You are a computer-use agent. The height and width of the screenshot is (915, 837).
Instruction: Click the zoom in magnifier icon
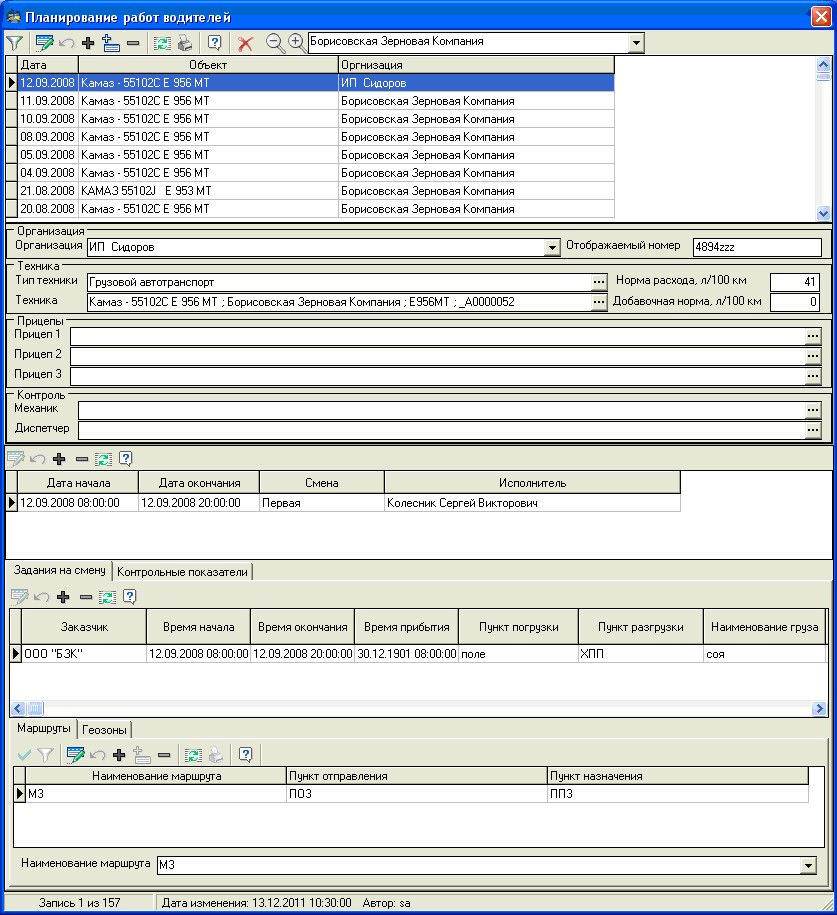pyautogui.click(x=296, y=43)
